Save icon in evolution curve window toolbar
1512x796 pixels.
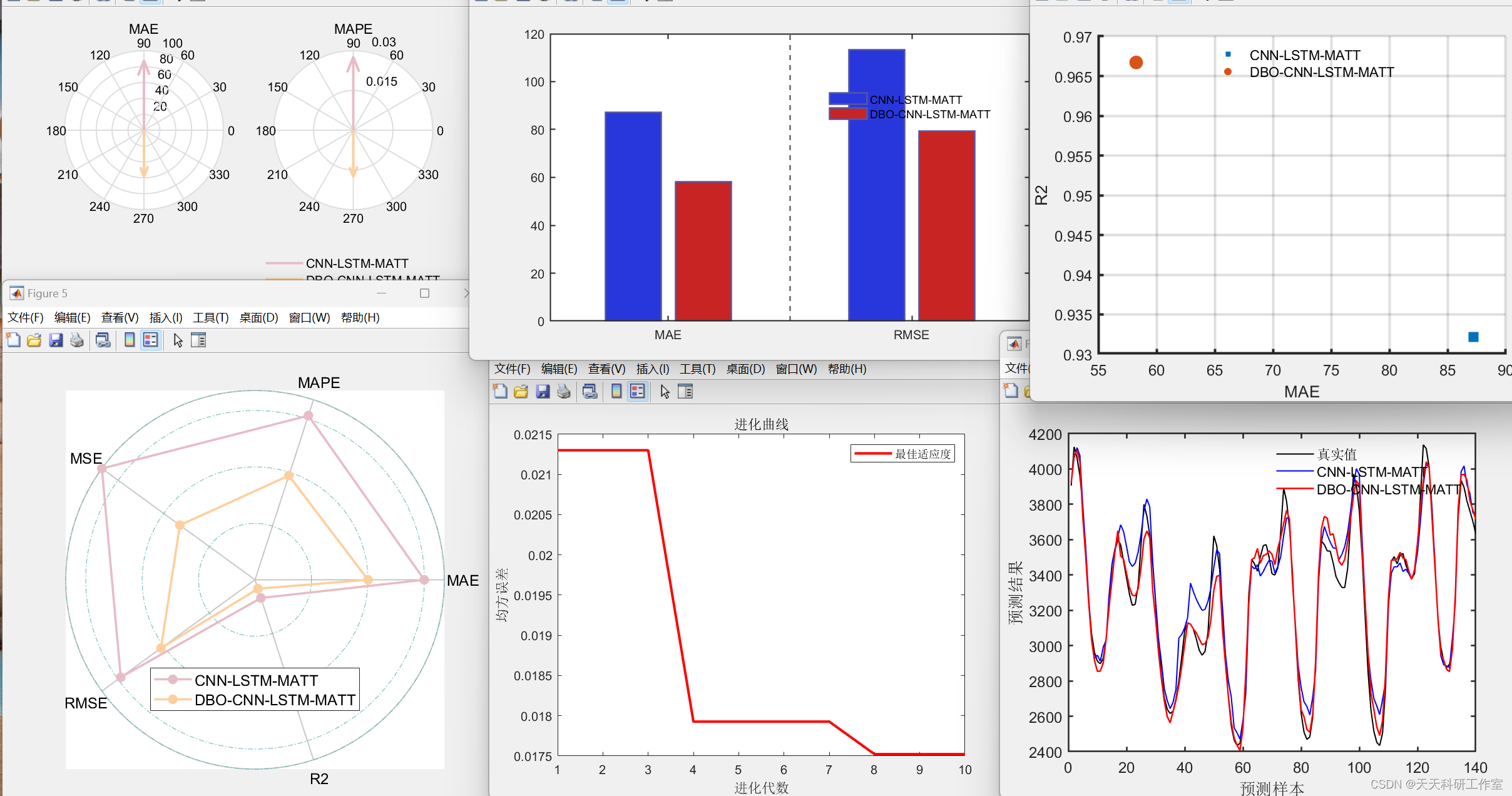pos(543,391)
